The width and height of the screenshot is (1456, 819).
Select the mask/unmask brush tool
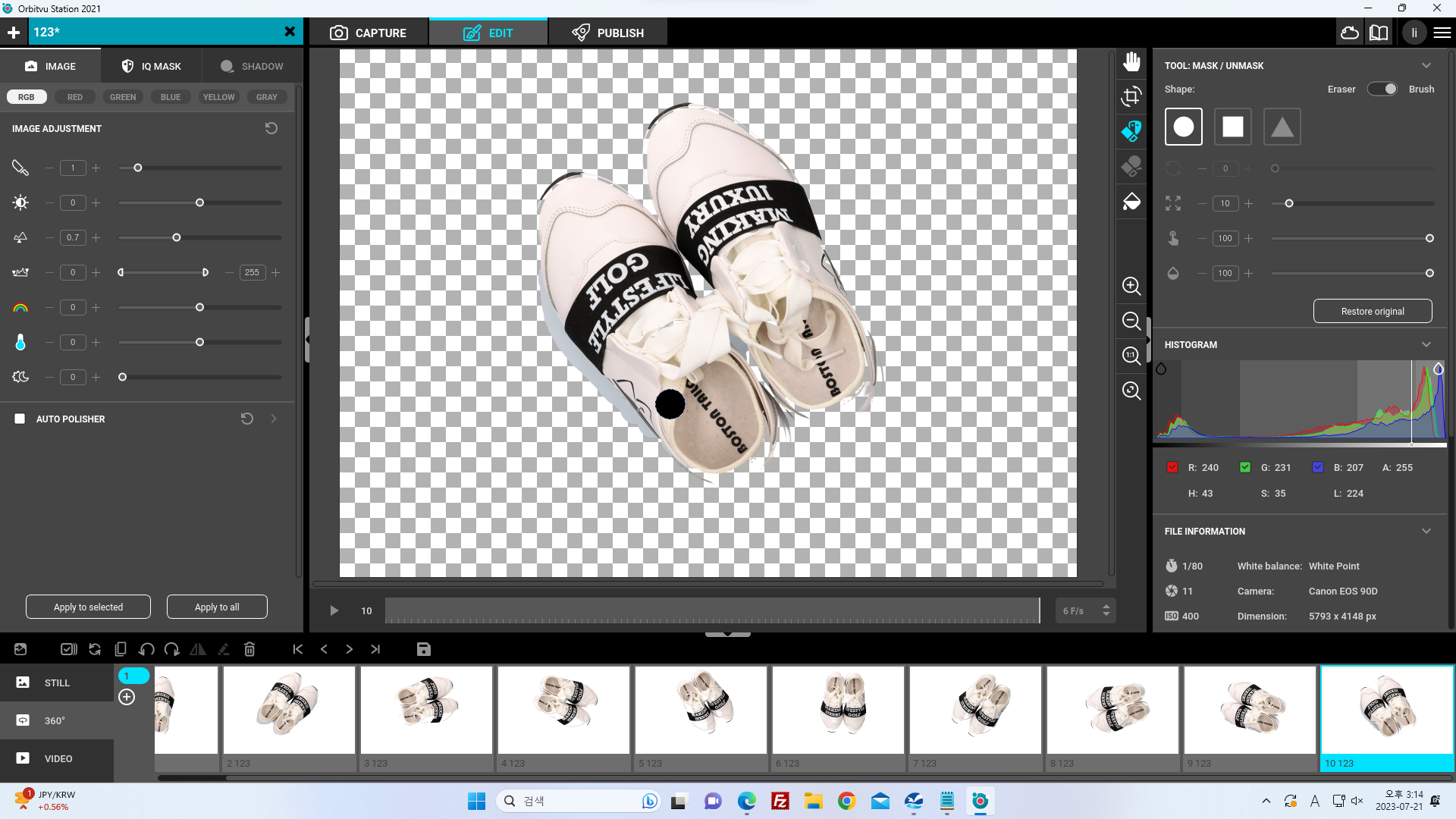click(1131, 131)
